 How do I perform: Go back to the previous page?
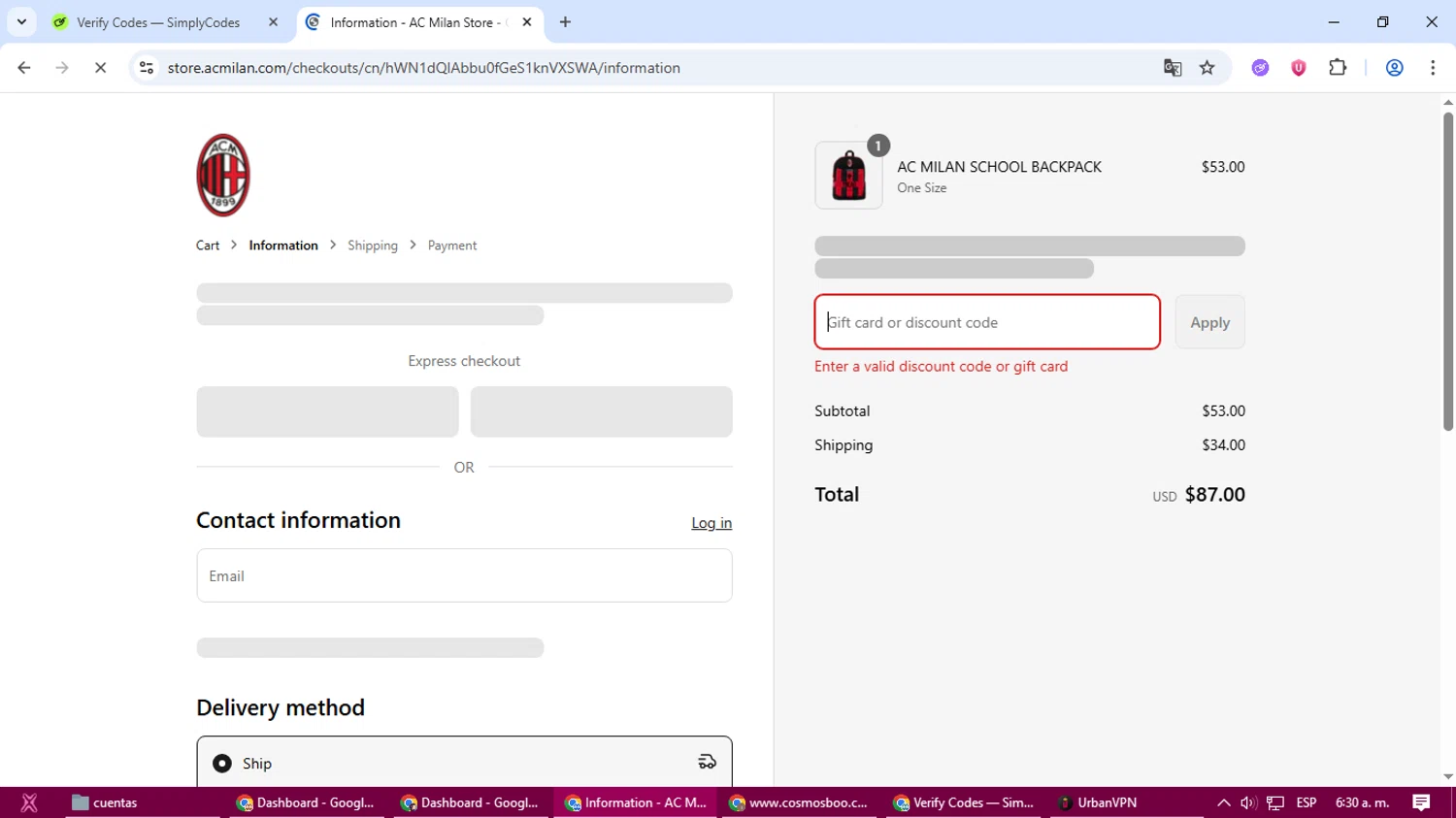[24, 68]
